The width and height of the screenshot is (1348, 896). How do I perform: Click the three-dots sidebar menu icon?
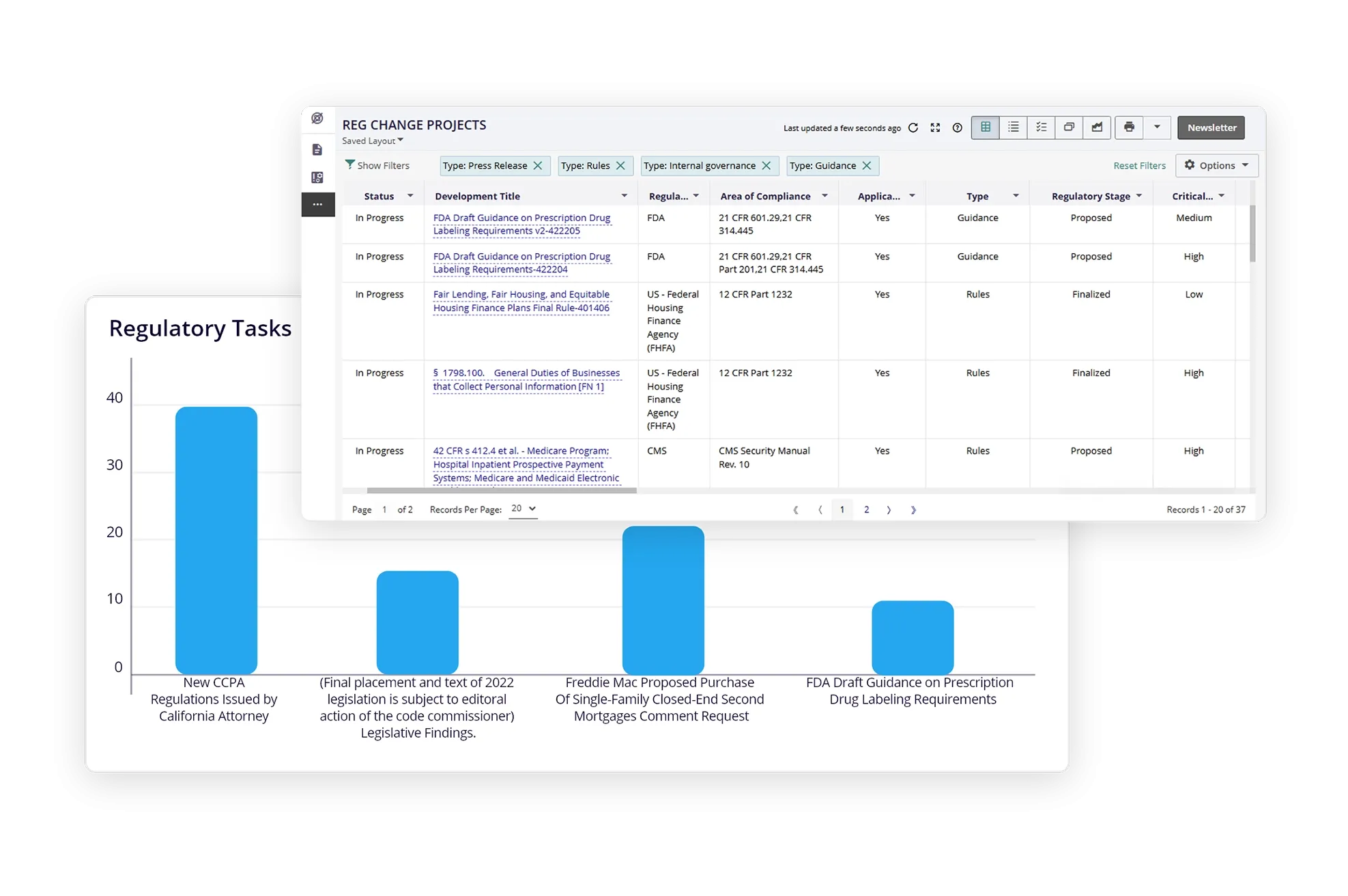pyautogui.click(x=317, y=204)
